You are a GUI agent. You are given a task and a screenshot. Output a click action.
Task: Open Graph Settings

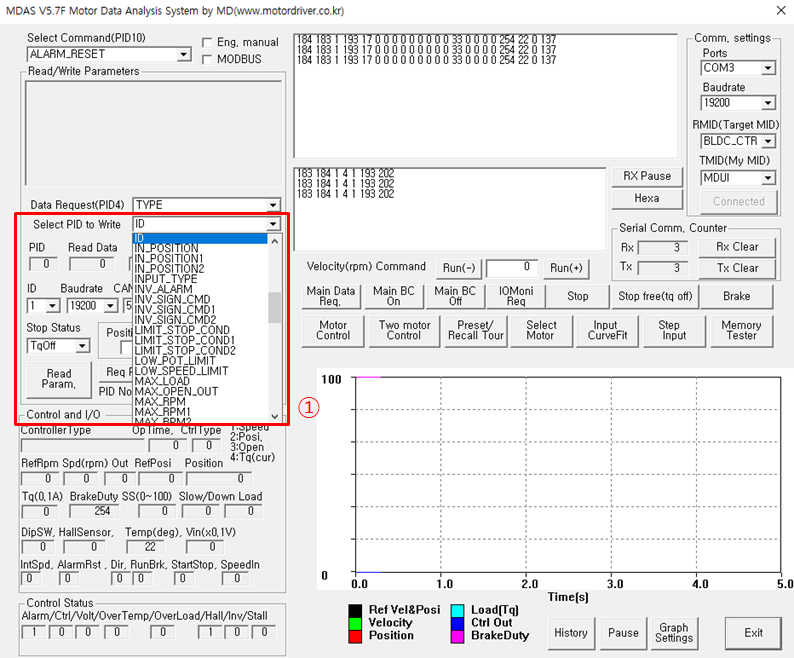click(674, 633)
